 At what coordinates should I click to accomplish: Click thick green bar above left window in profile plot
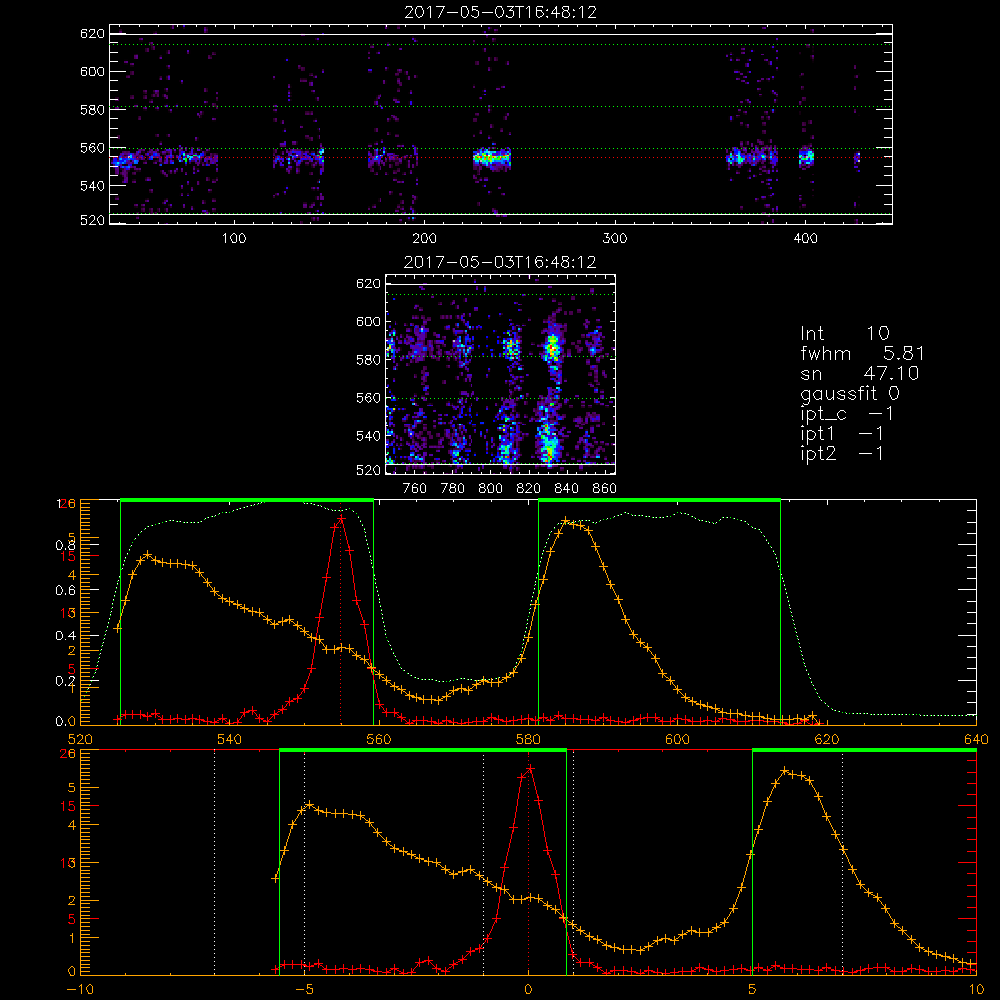pos(247,500)
